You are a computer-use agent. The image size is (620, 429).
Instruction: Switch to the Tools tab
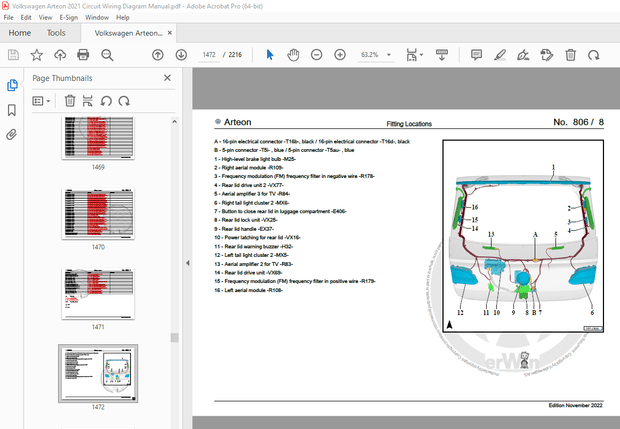[x=56, y=33]
